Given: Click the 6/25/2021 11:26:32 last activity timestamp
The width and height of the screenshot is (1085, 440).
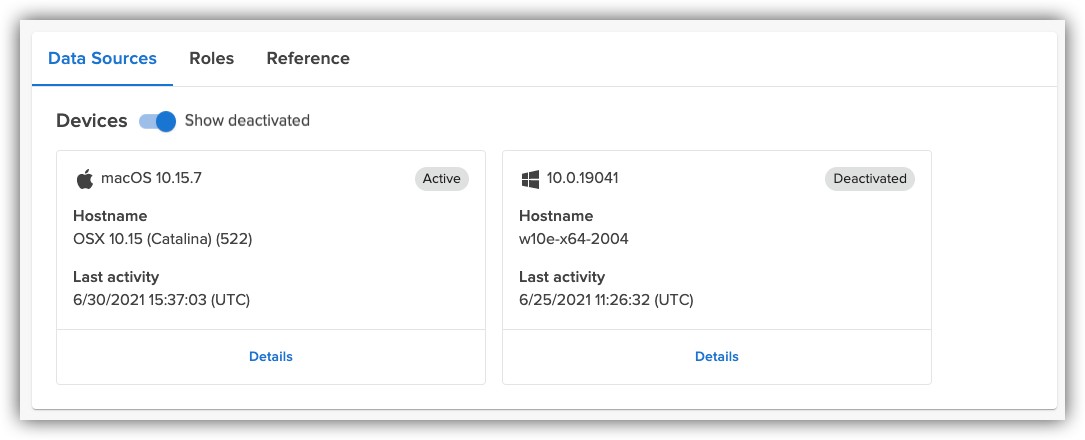Looking at the screenshot, I should pyautogui.click(x=606, y=299).
